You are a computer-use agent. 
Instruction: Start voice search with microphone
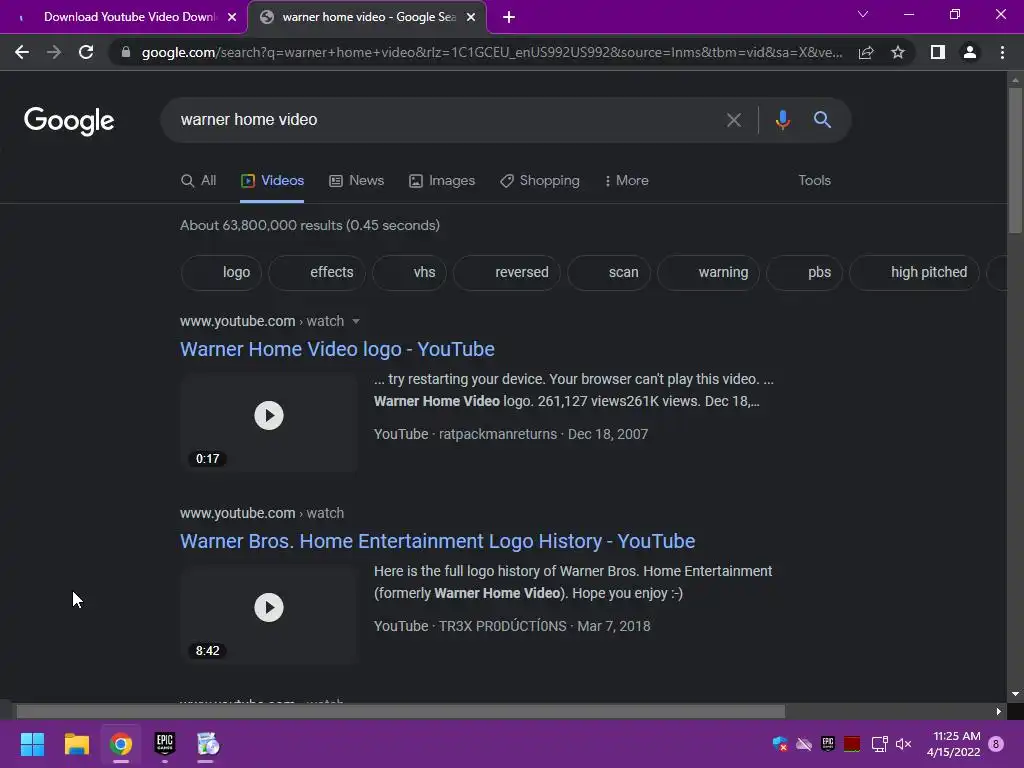[782, 120]
